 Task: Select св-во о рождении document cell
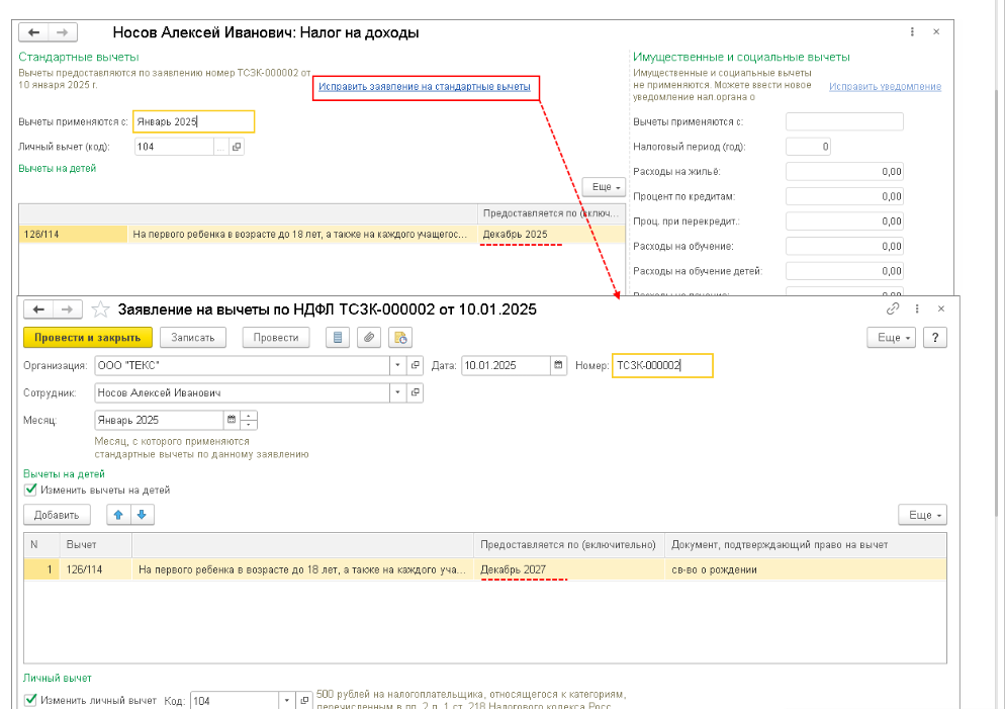point(805,570)
